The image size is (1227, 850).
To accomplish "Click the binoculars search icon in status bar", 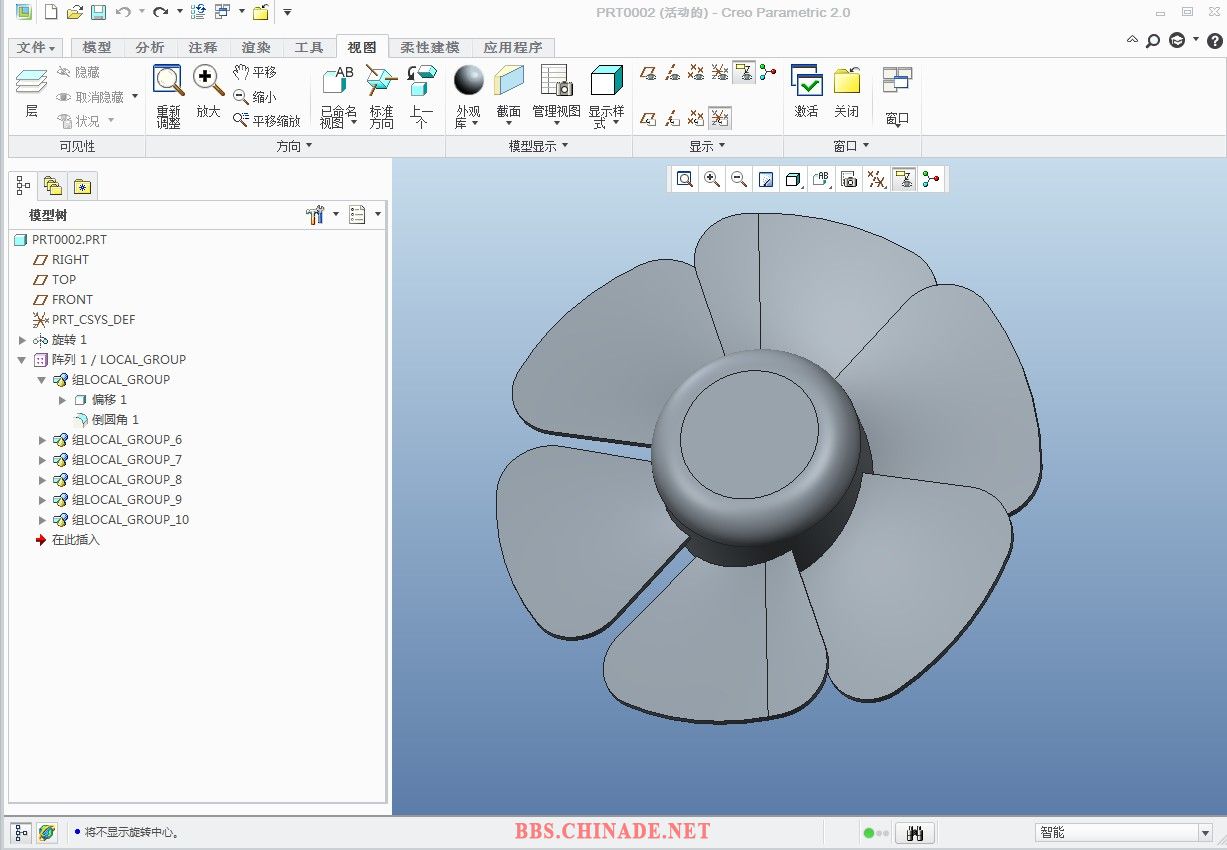I will click(914, 833).
